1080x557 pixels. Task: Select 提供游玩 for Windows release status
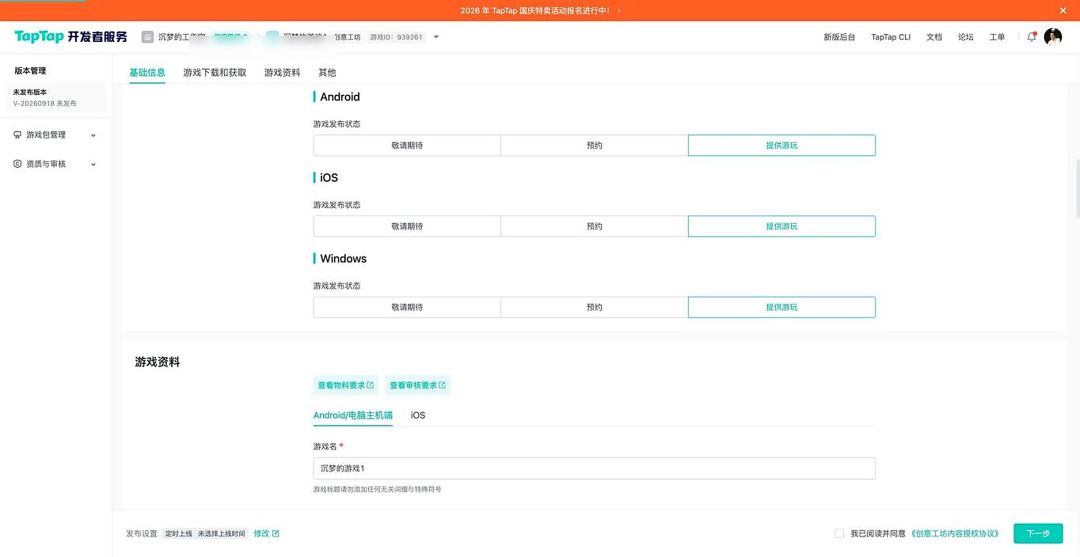click(782, 307)
